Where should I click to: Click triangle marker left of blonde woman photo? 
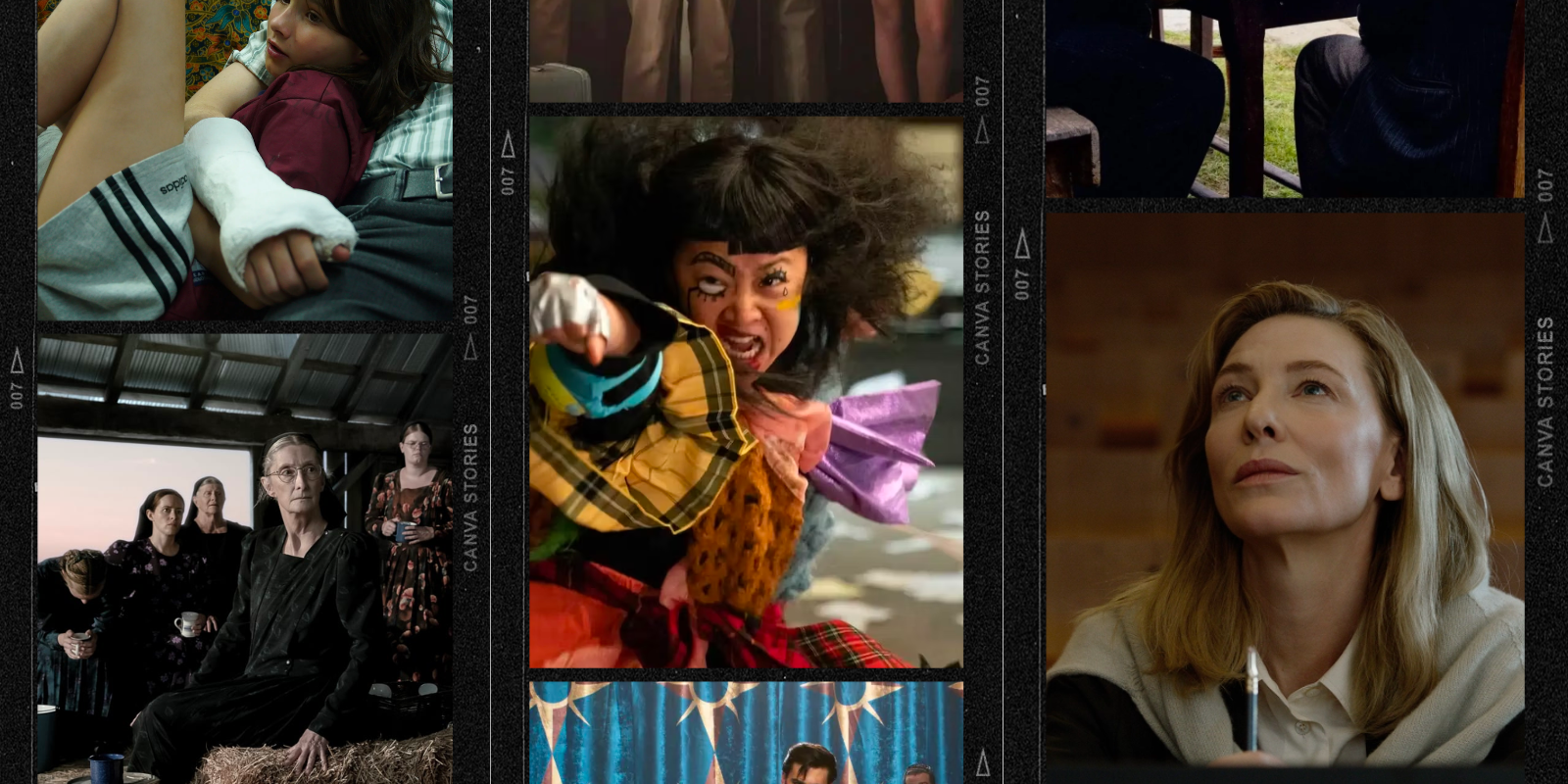[x=1022, y=243]
